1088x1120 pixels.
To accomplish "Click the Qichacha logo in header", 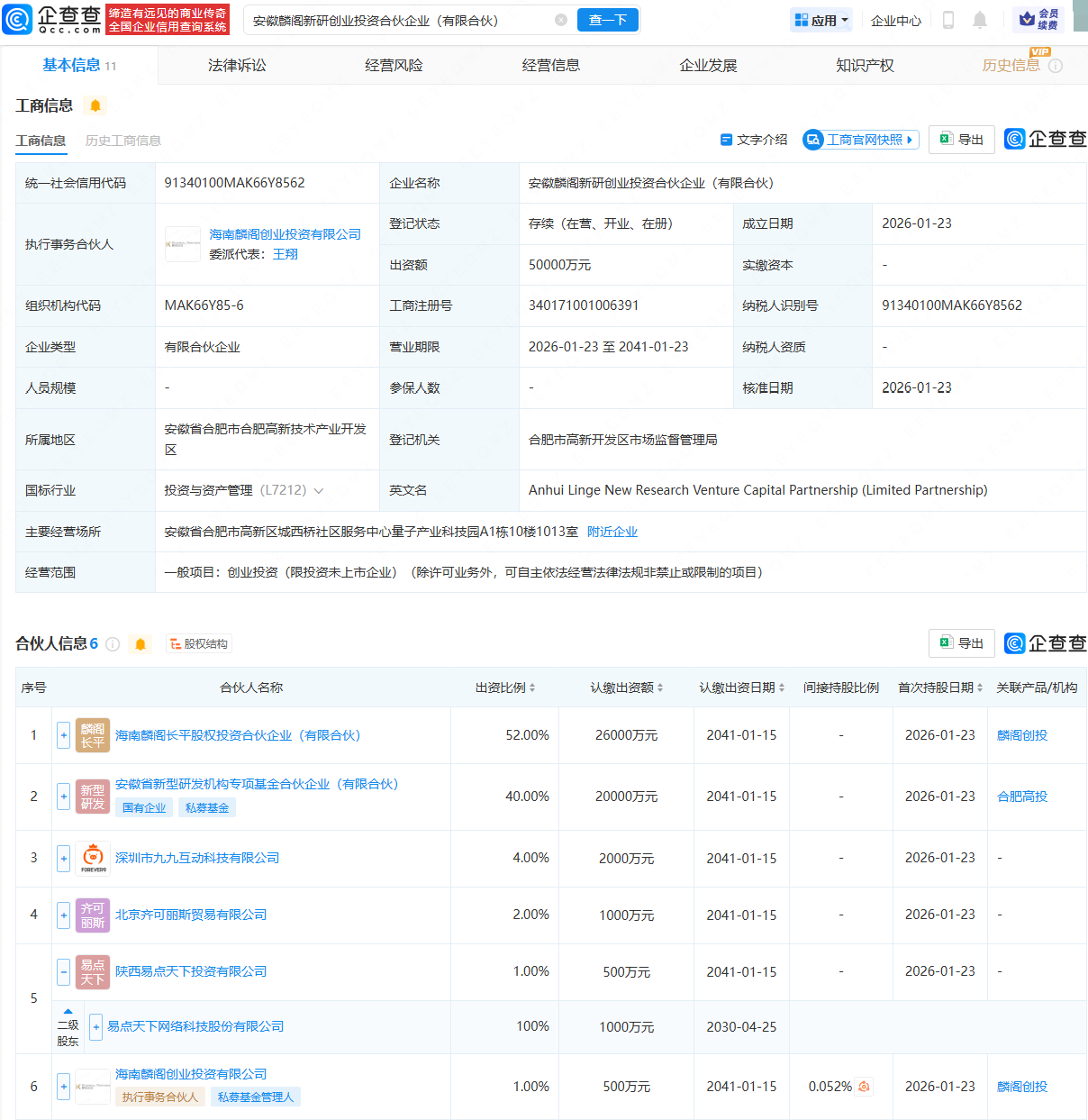I will point(52,19).
